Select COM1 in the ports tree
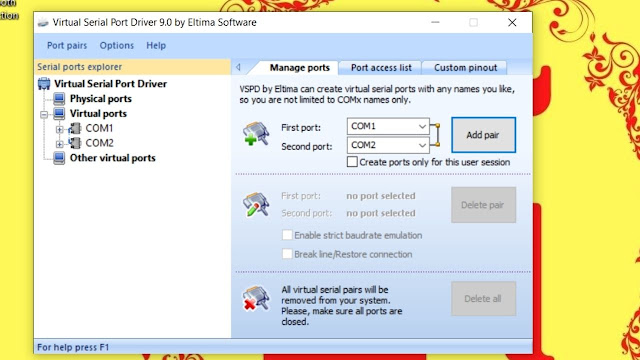 pos(99,129)
